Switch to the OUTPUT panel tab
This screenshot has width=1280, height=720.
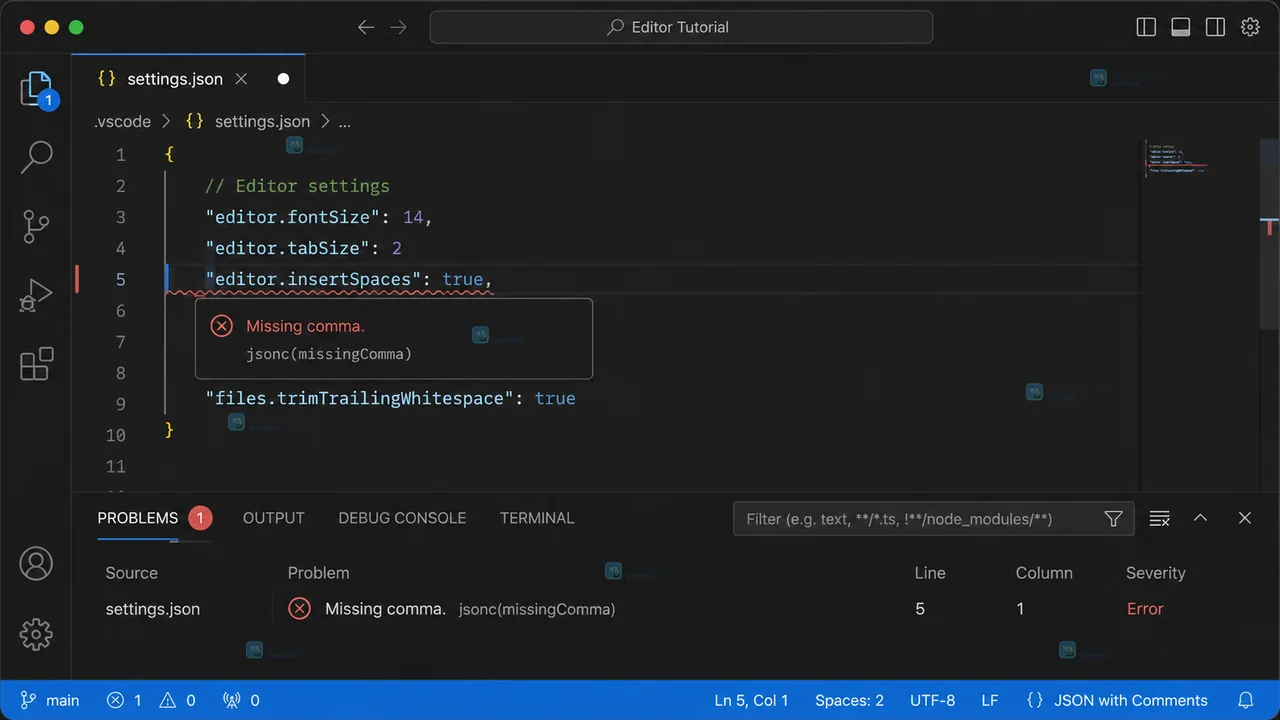tap(273, 518)
